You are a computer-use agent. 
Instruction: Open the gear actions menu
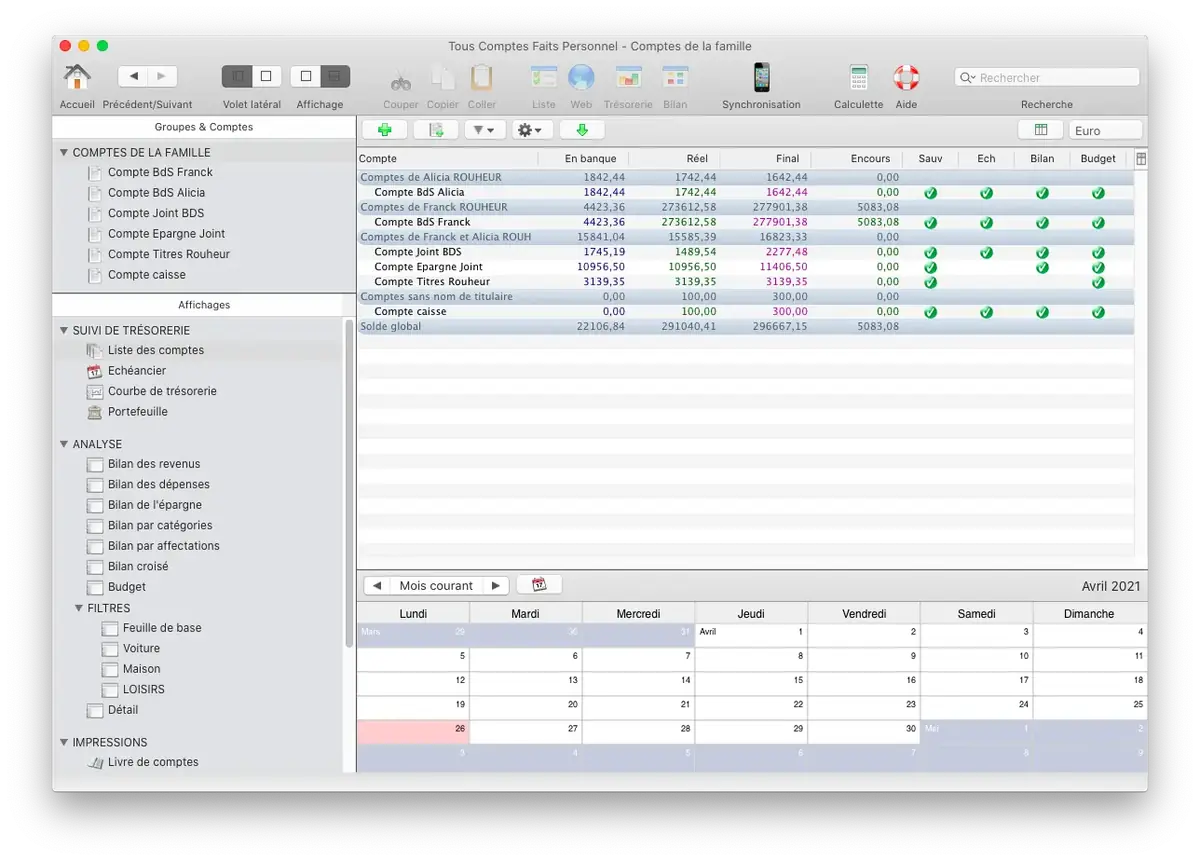pyautogui.click(x=532, y=129)
